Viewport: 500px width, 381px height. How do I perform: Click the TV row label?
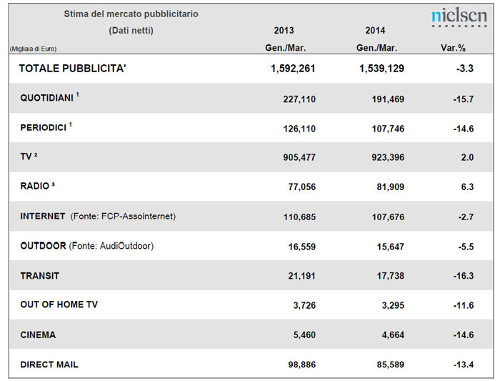point(29,156)
